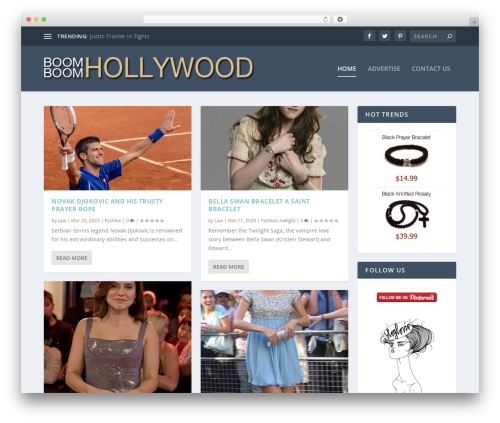Submit search with magnifier icon
The height and width of the screenshot is (423, 500).
pos(450,36)
